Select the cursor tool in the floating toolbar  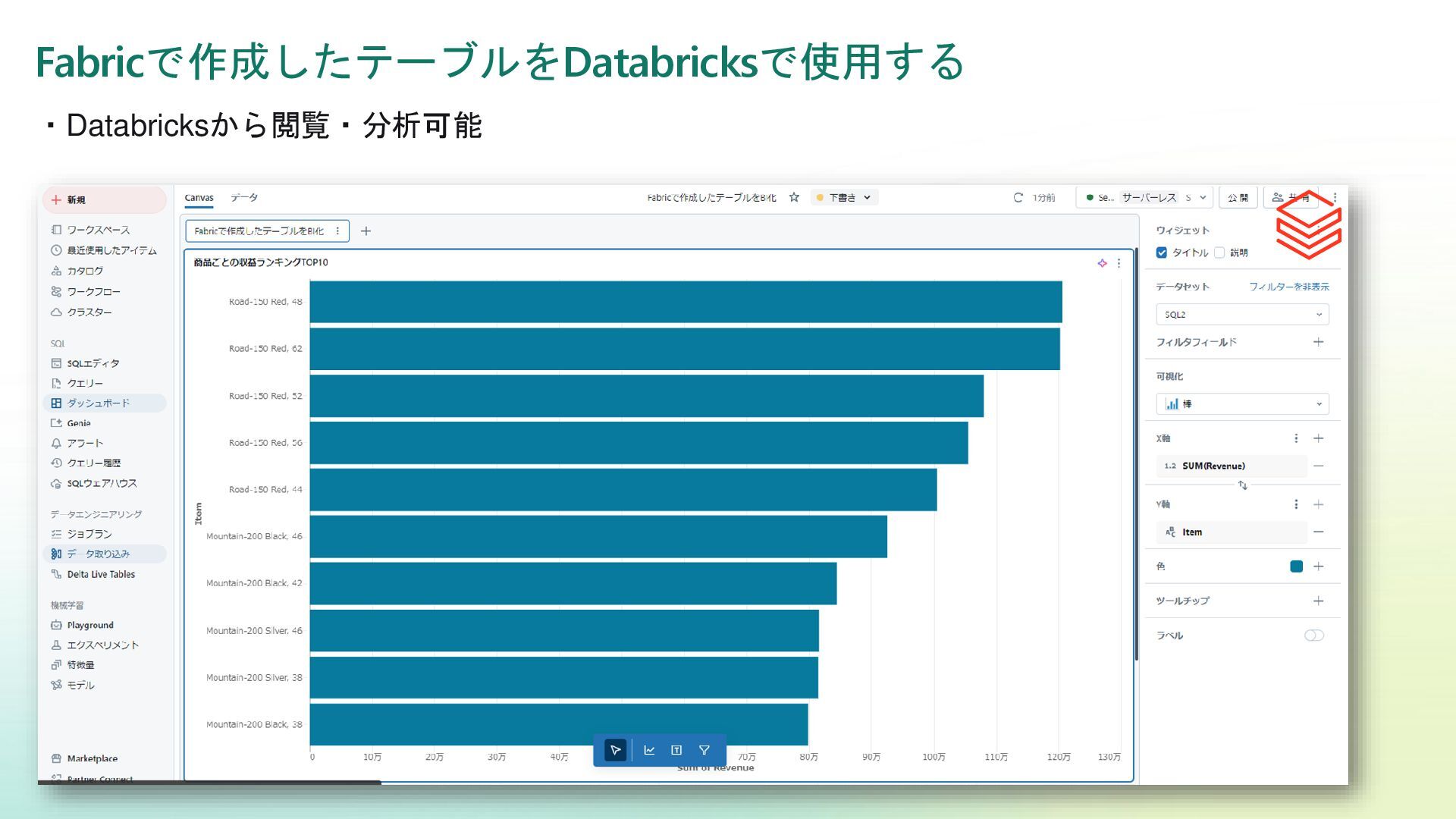coord(615,750)
